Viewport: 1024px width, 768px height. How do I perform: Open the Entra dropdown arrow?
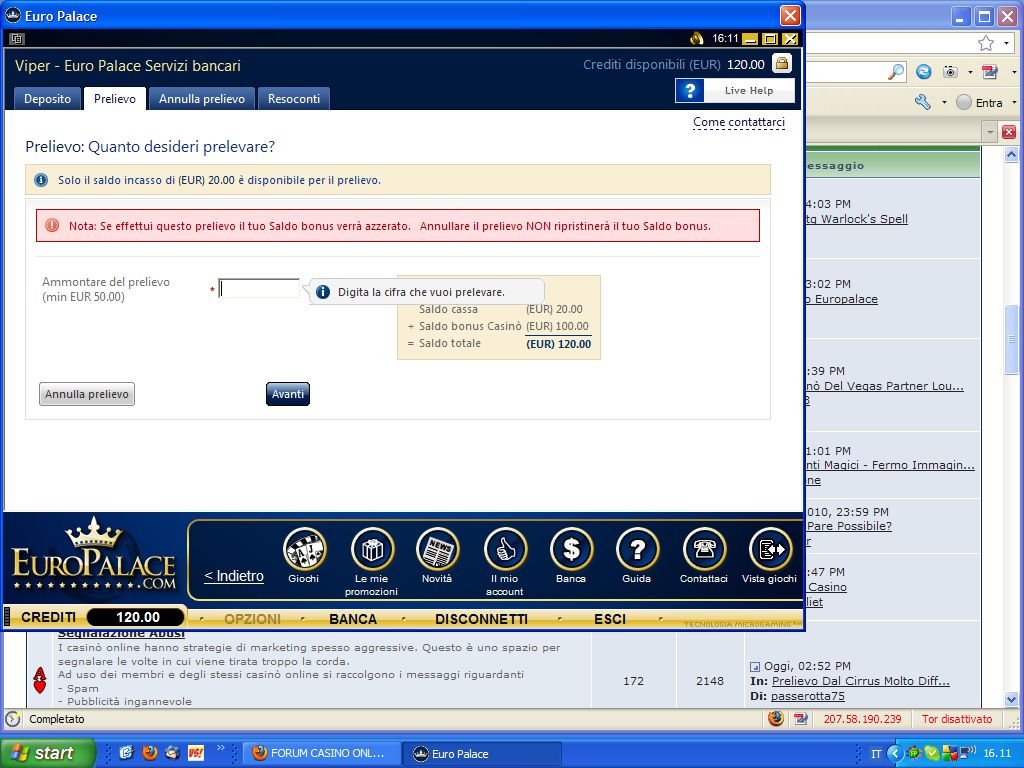pos(1014,103)
